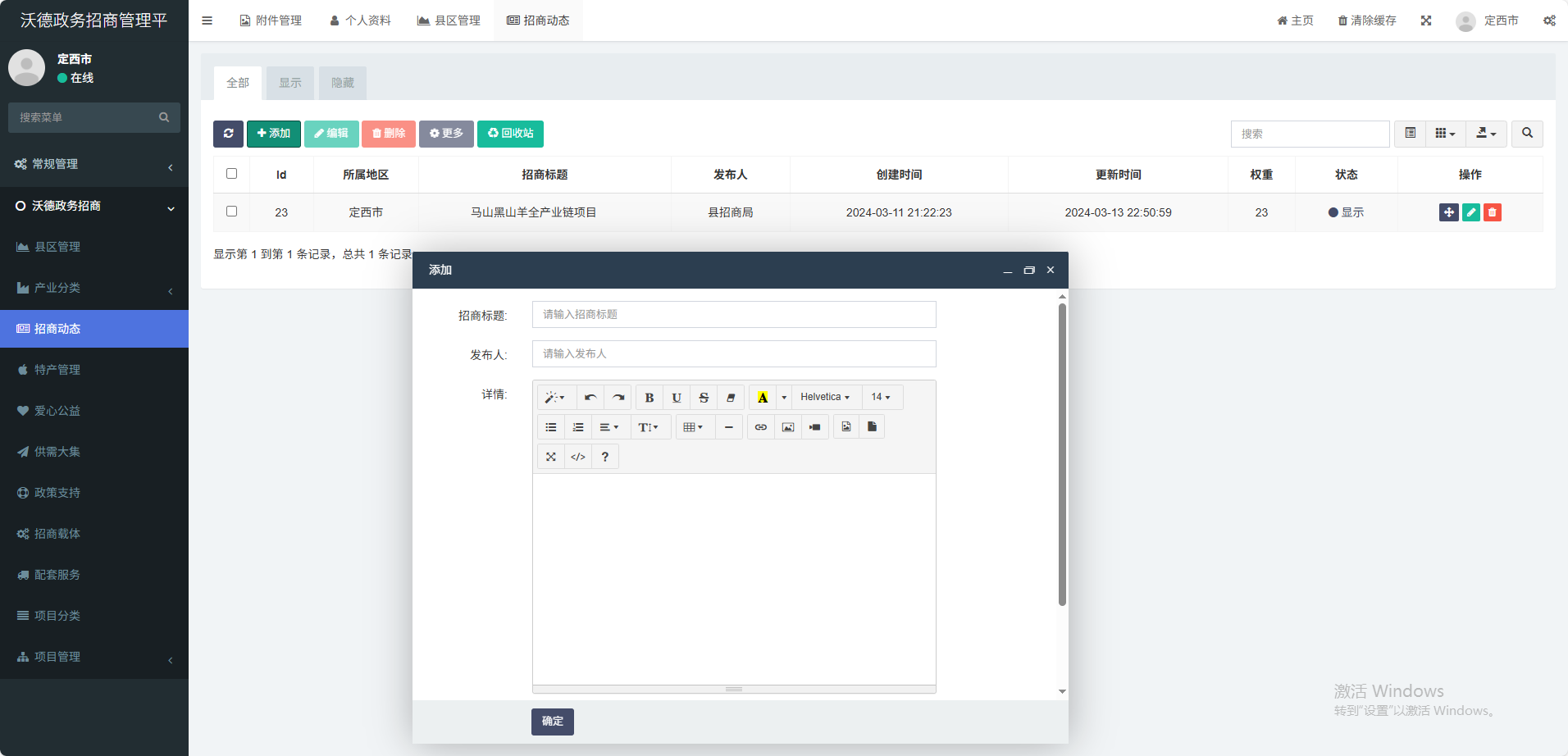Click the yellow highlight color button

coord(762,398)
